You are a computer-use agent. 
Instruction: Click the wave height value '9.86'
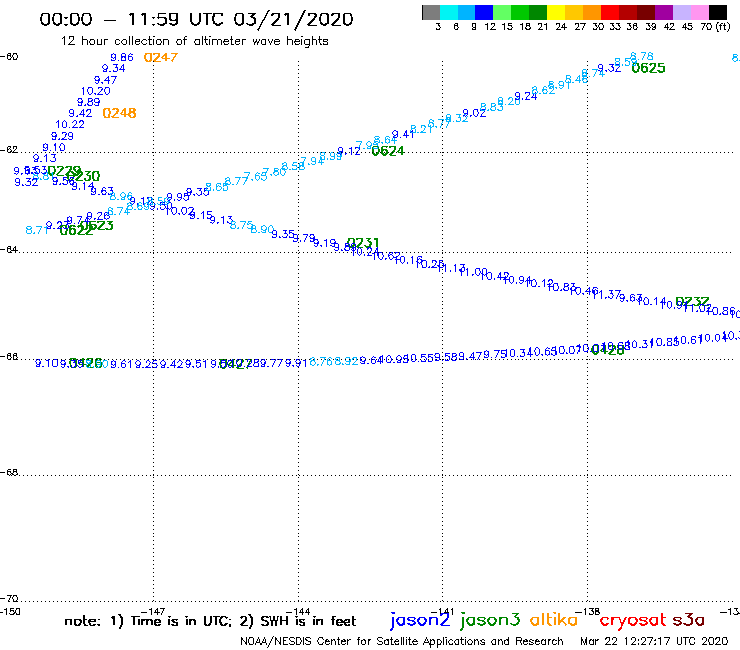coord(122,58)
